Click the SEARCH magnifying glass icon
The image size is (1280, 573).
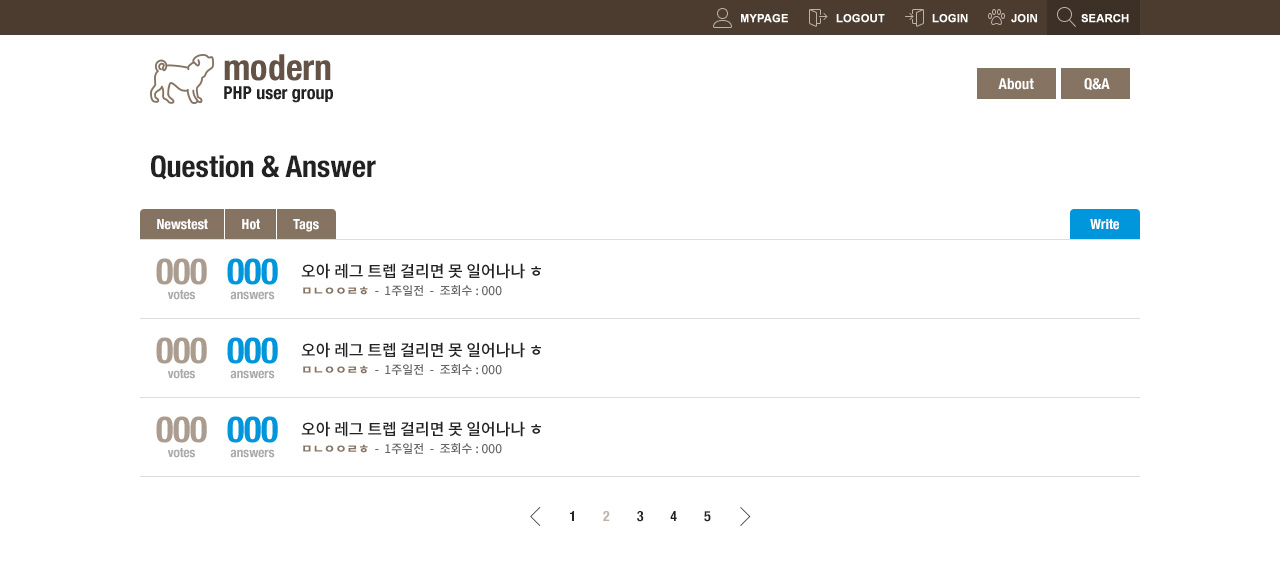click(x=1066, y=17)
